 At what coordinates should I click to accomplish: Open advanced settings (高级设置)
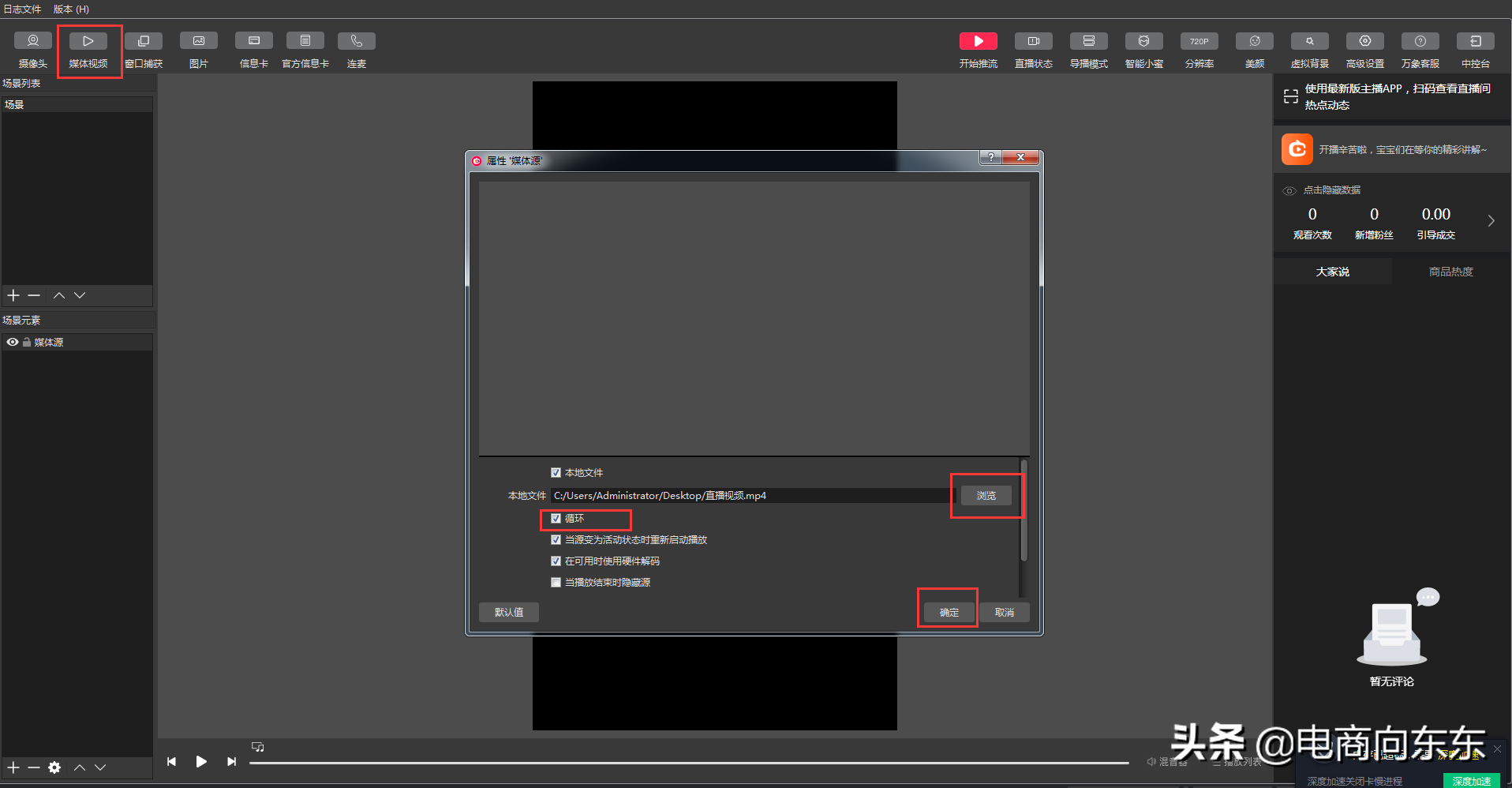pyautogui.click(x=1365, y=51)
